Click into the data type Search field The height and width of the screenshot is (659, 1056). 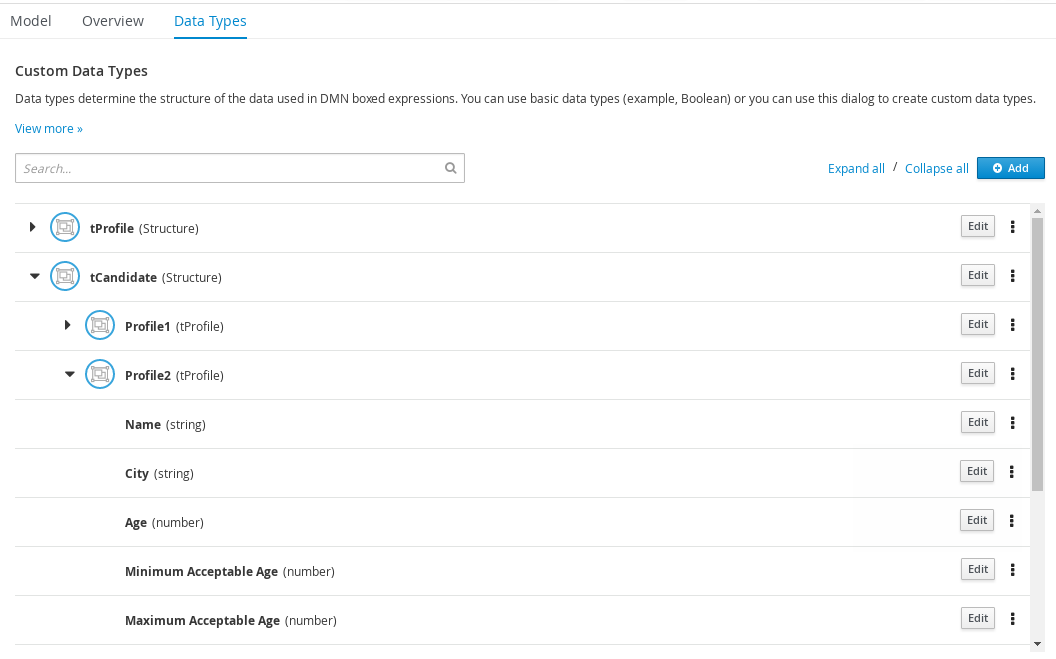click(x=230, y=168)
